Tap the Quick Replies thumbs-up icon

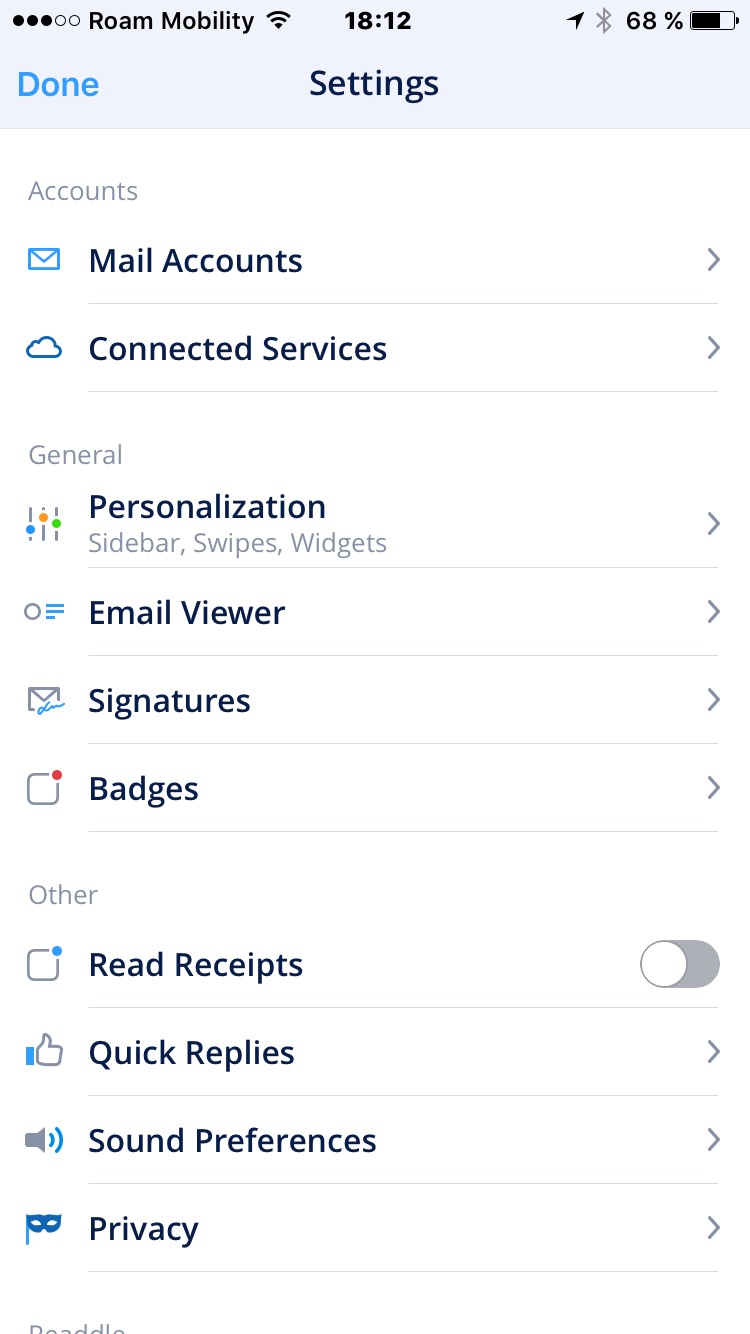[44, 1052]
